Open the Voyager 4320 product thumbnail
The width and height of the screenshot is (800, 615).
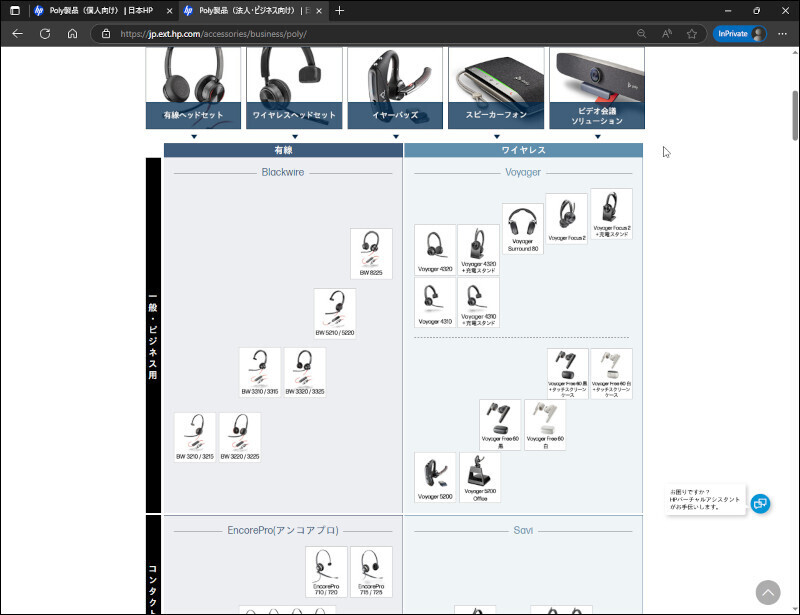tap(435, 250)
